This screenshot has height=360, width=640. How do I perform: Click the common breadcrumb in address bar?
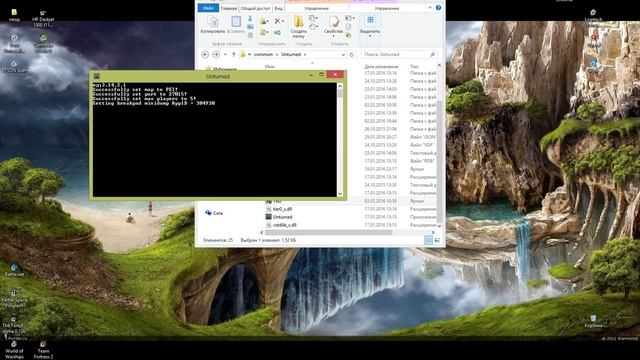263,54
